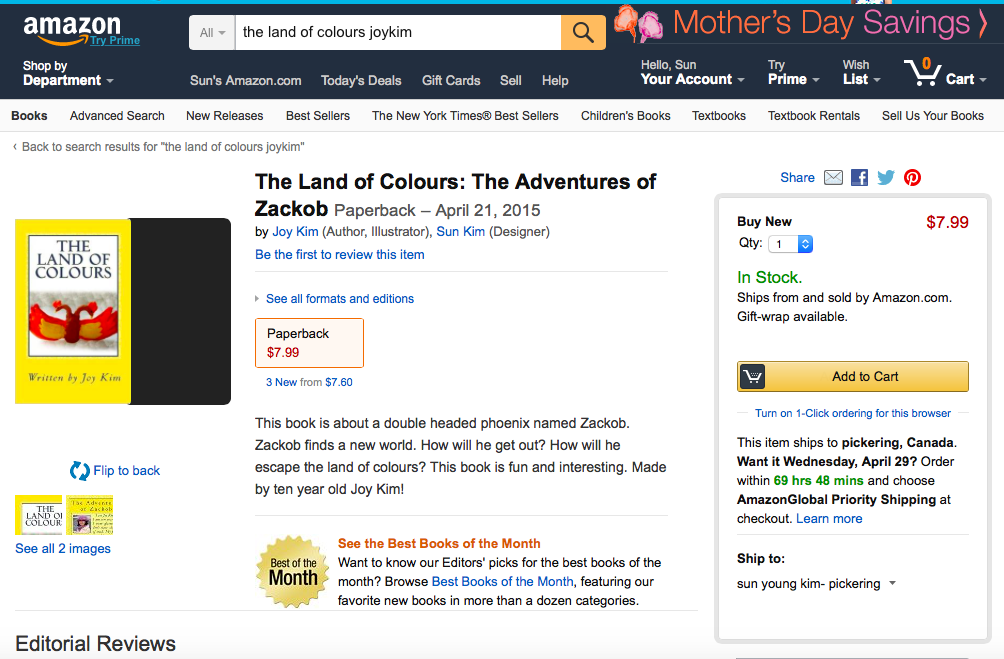Open the Qty quantity selector

[x=790, y=243]
